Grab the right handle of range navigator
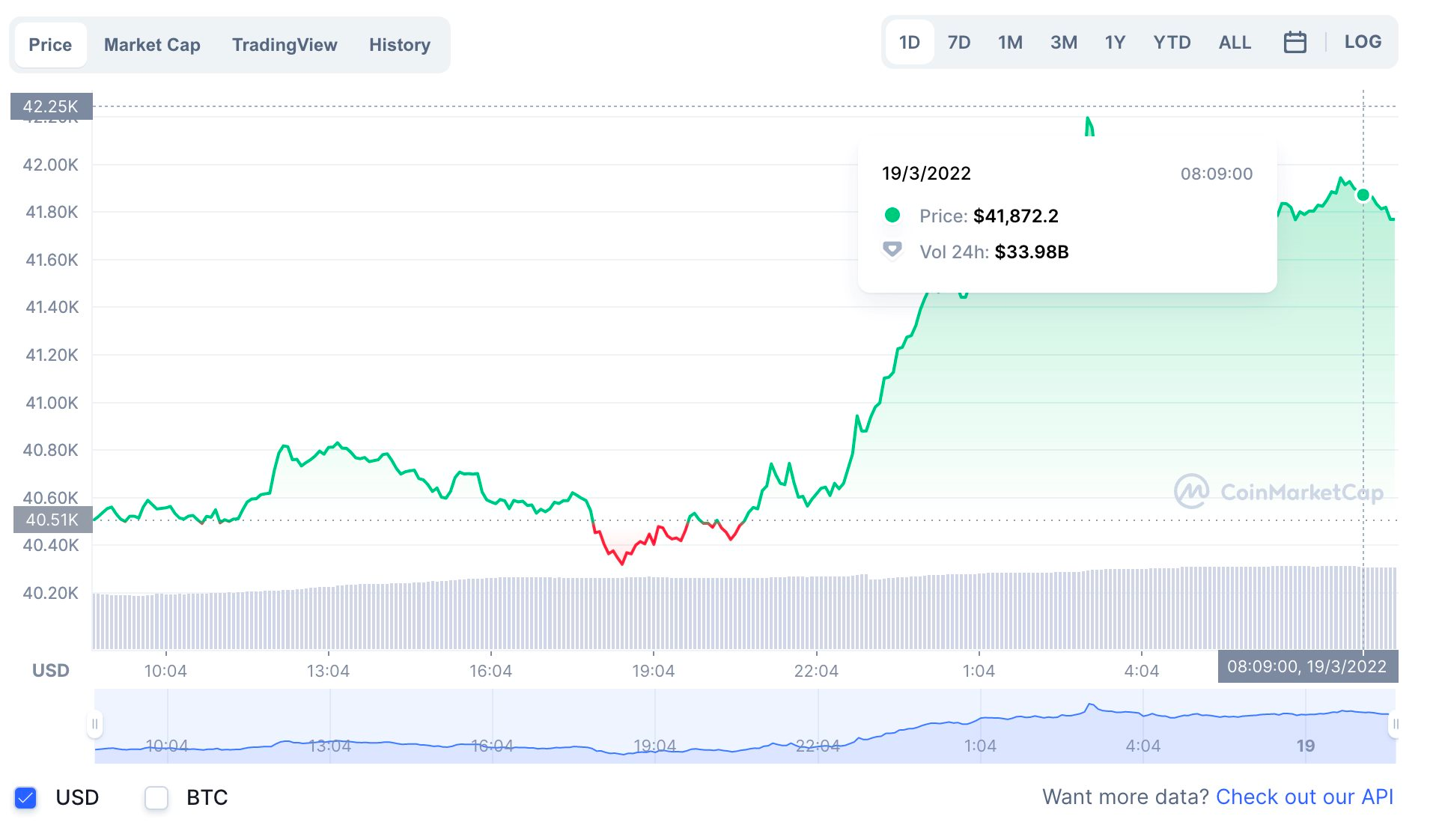 pyautogui.click(x=1395, y=724)
